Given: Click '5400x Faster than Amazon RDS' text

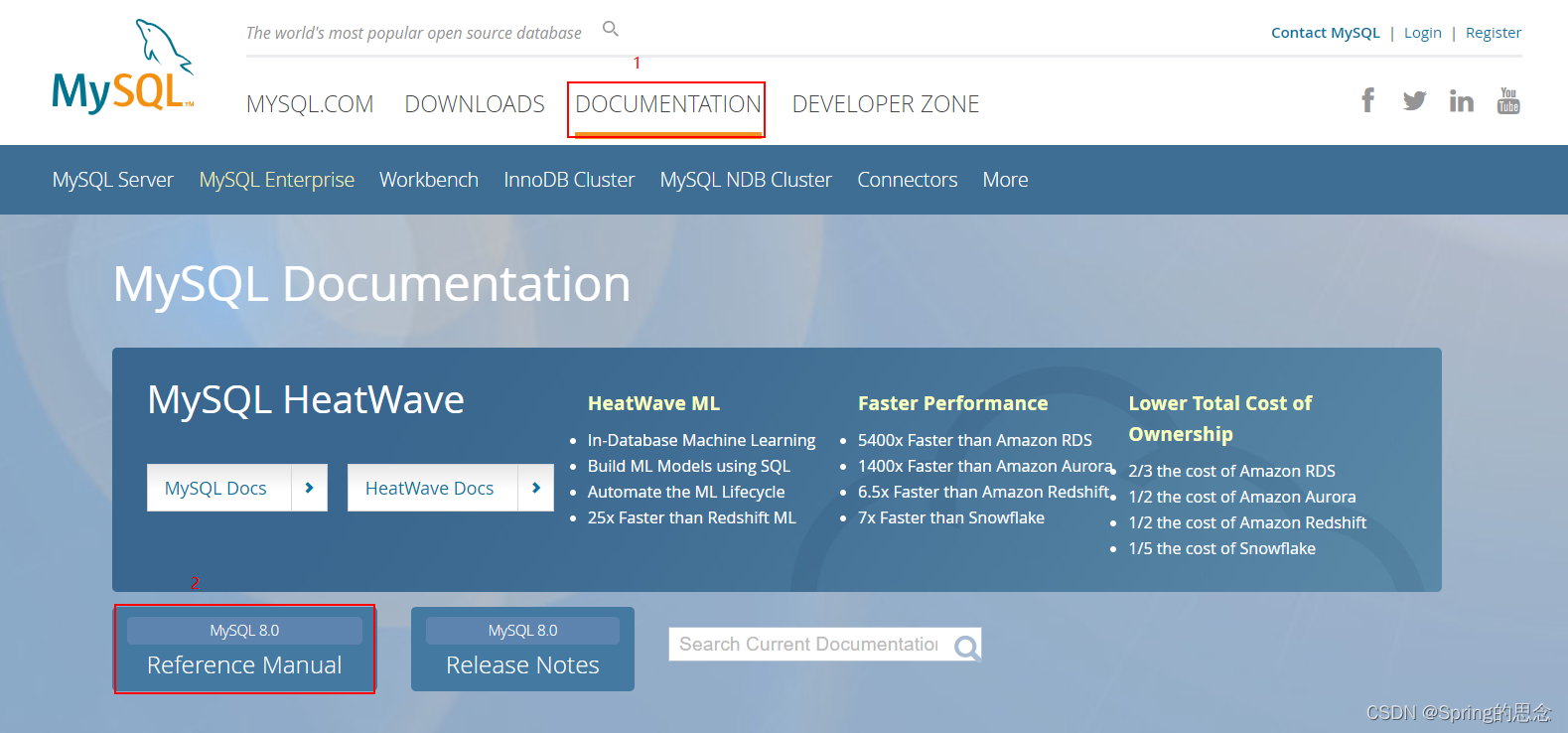Looking at the screenshot, I should [x=975, y=440].
